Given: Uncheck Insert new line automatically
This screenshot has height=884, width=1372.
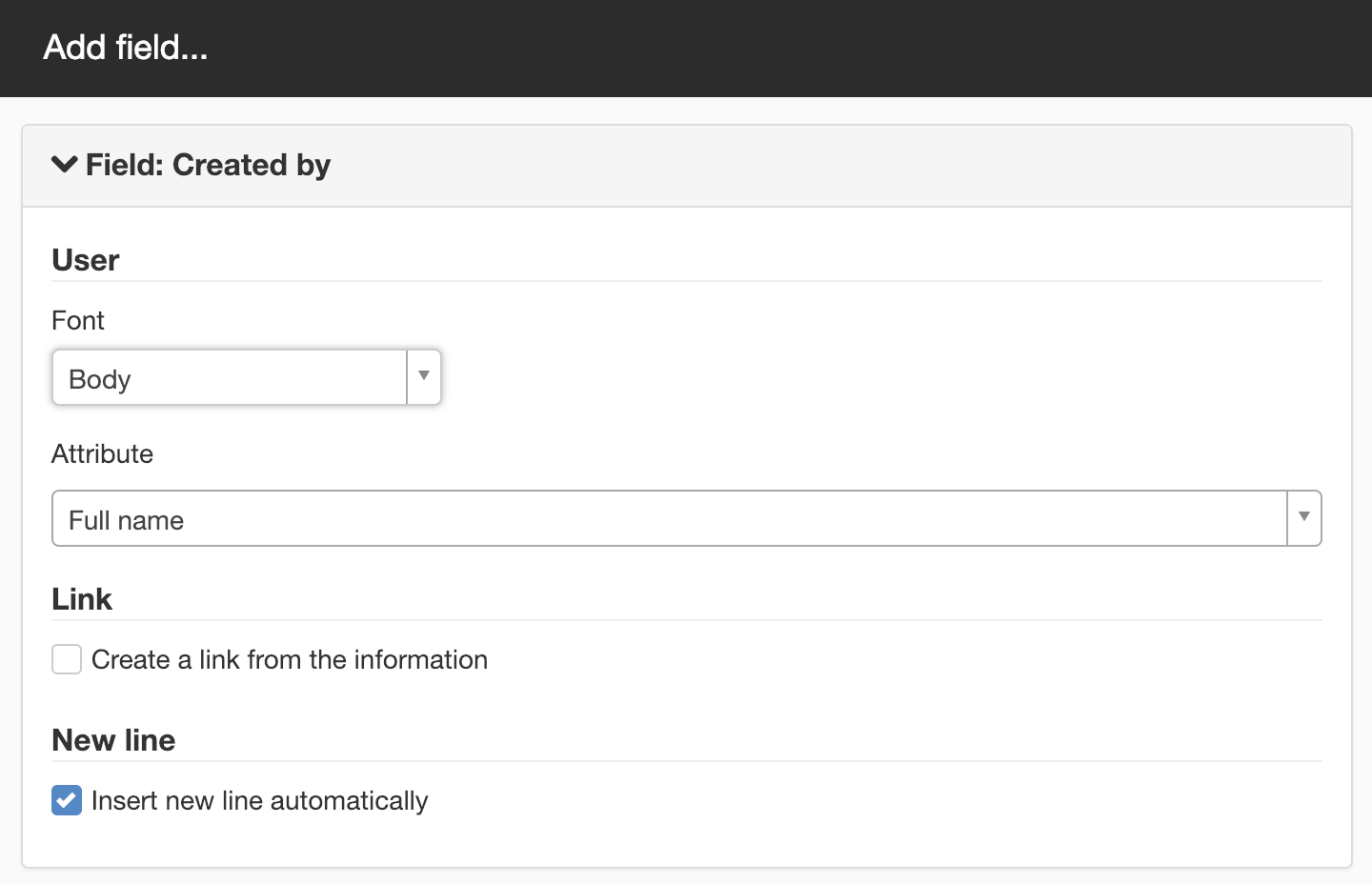Looking at the screenshot, I should coord(67,800).
